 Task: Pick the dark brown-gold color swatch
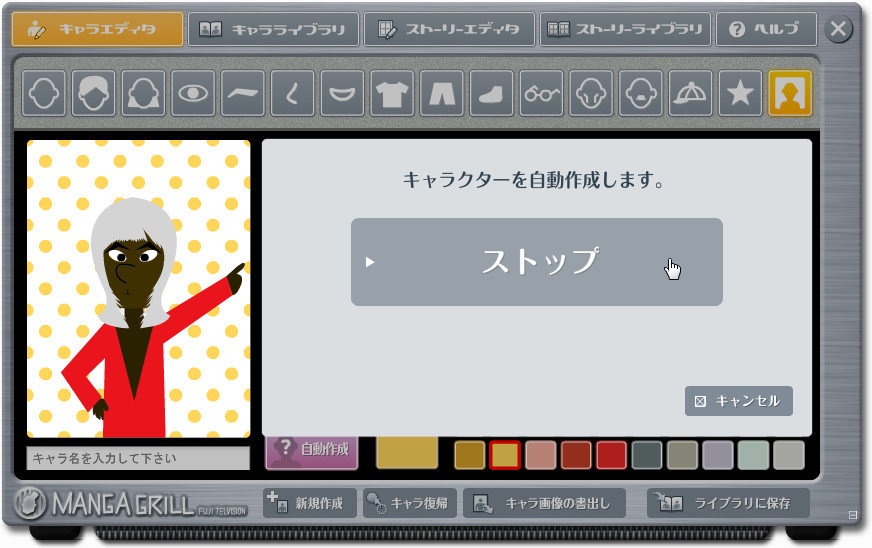point(469,455)
